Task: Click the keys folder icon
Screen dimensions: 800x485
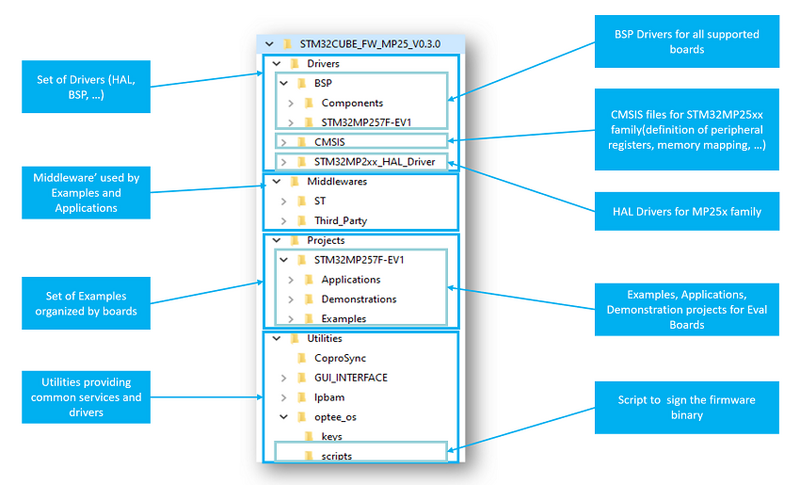Action: (309, 437)
